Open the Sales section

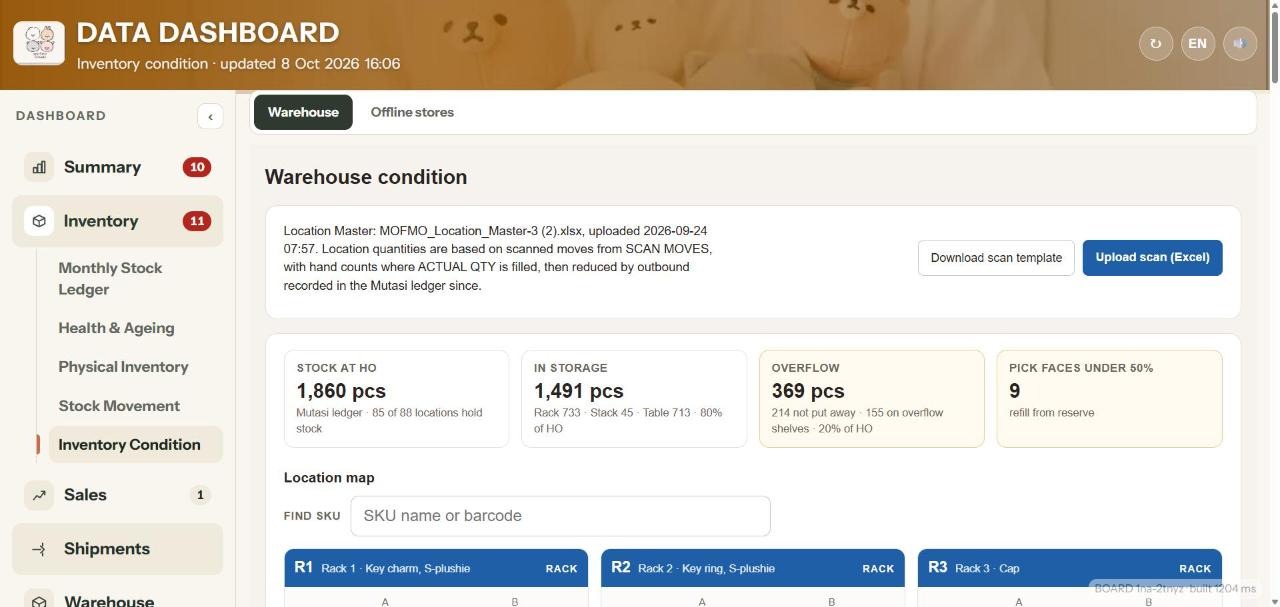coord(117,495)
